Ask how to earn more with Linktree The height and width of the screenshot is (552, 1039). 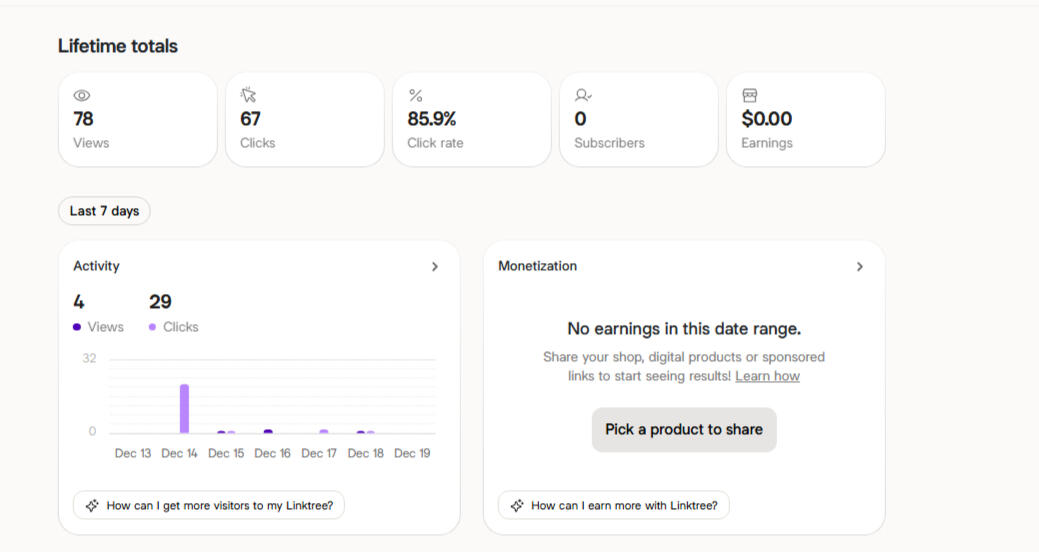623,506
